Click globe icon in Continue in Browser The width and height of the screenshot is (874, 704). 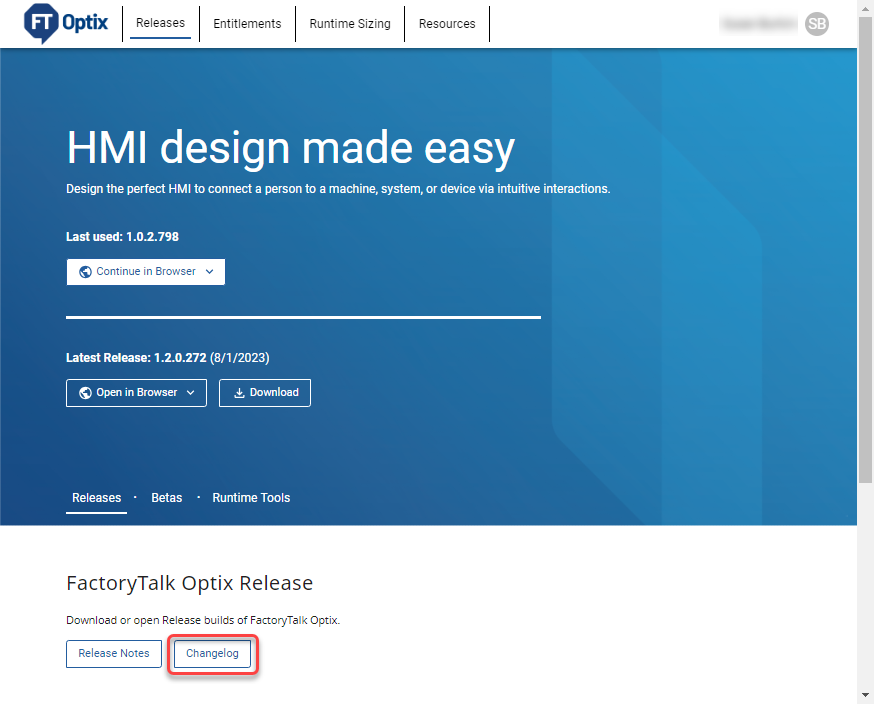(85, 272)
